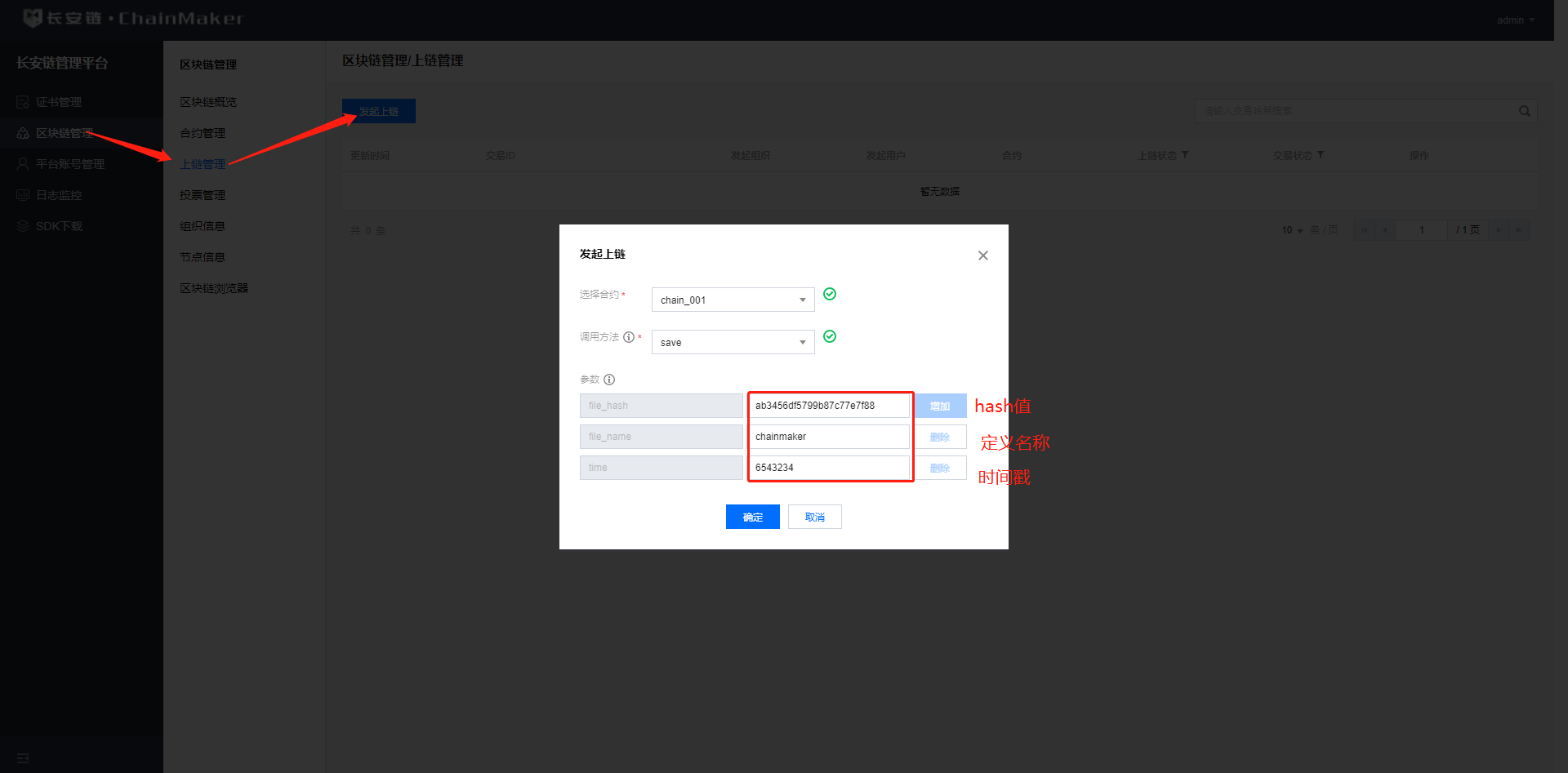Click the page number input box

(x=1421, y=230)
